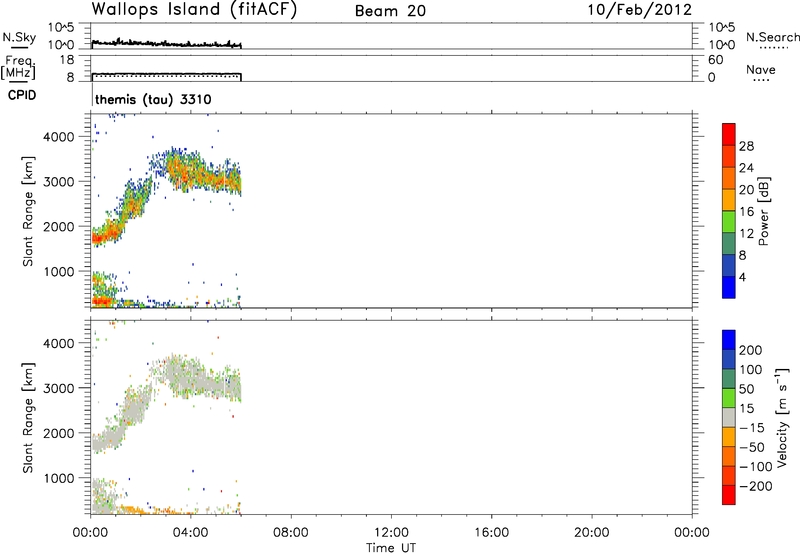Click the 'Beam 20' header label
Viewport: 800px width, 554px height.
coord(390,11)
